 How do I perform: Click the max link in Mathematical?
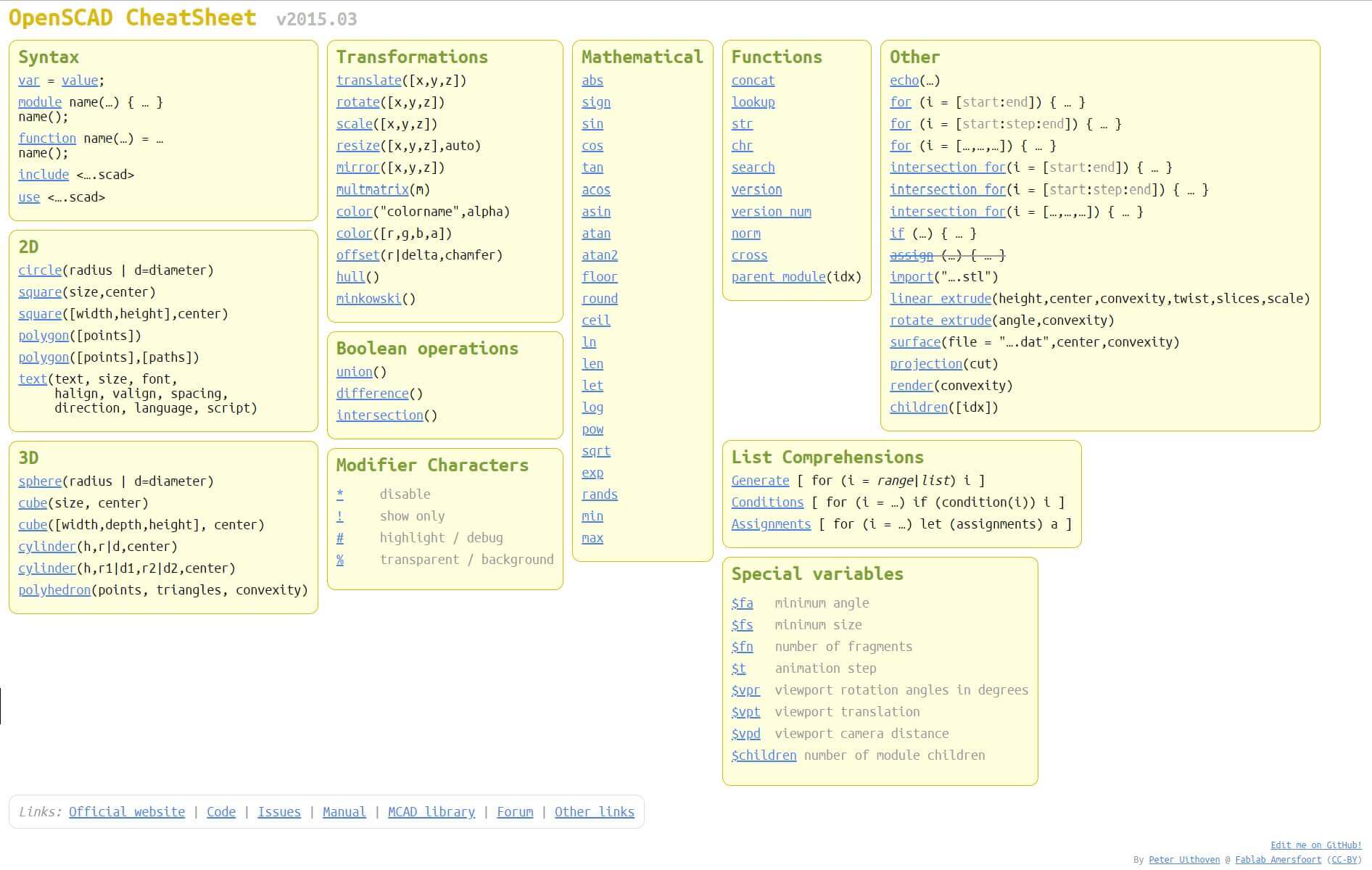592,538
